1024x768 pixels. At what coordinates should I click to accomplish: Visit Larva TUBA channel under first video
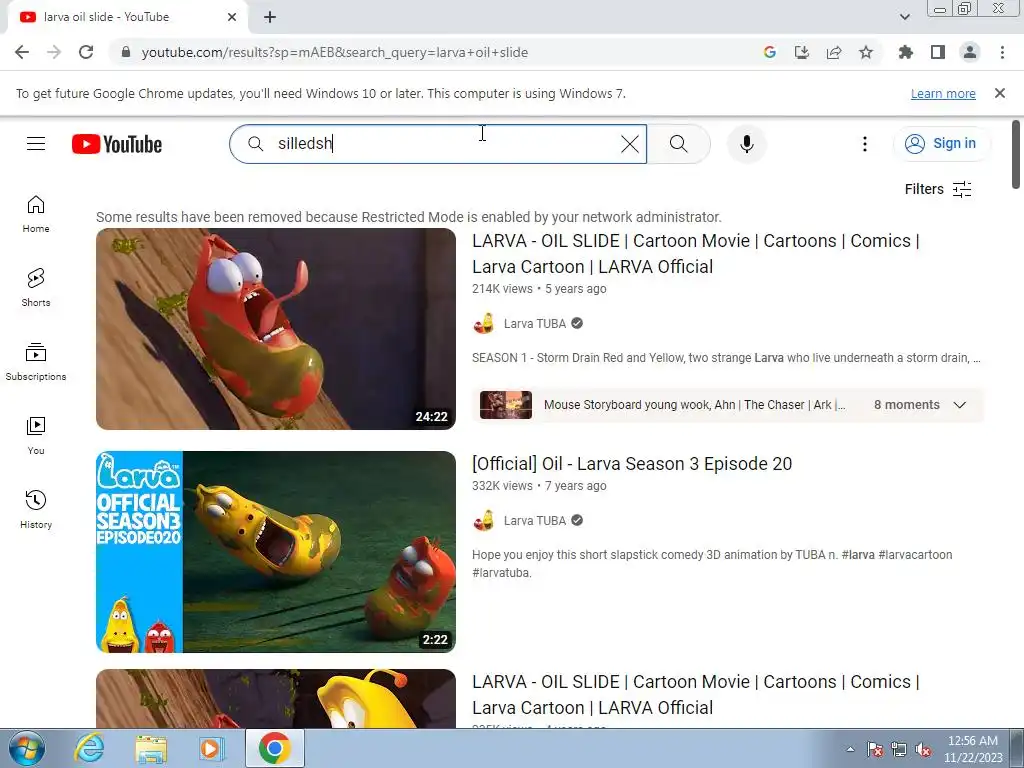[534, 323]
